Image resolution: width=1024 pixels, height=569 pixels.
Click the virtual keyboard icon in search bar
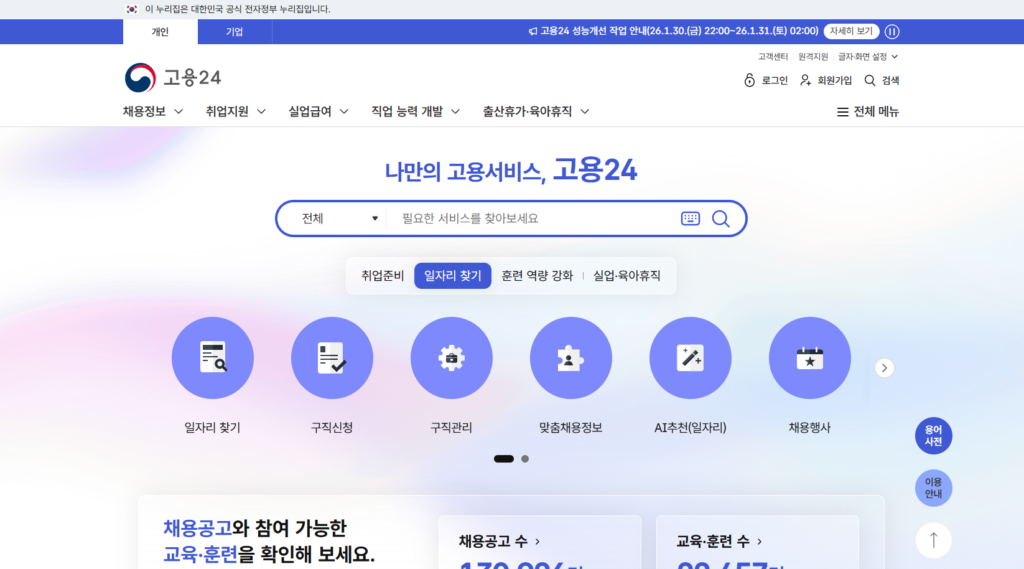coord(690,218)
